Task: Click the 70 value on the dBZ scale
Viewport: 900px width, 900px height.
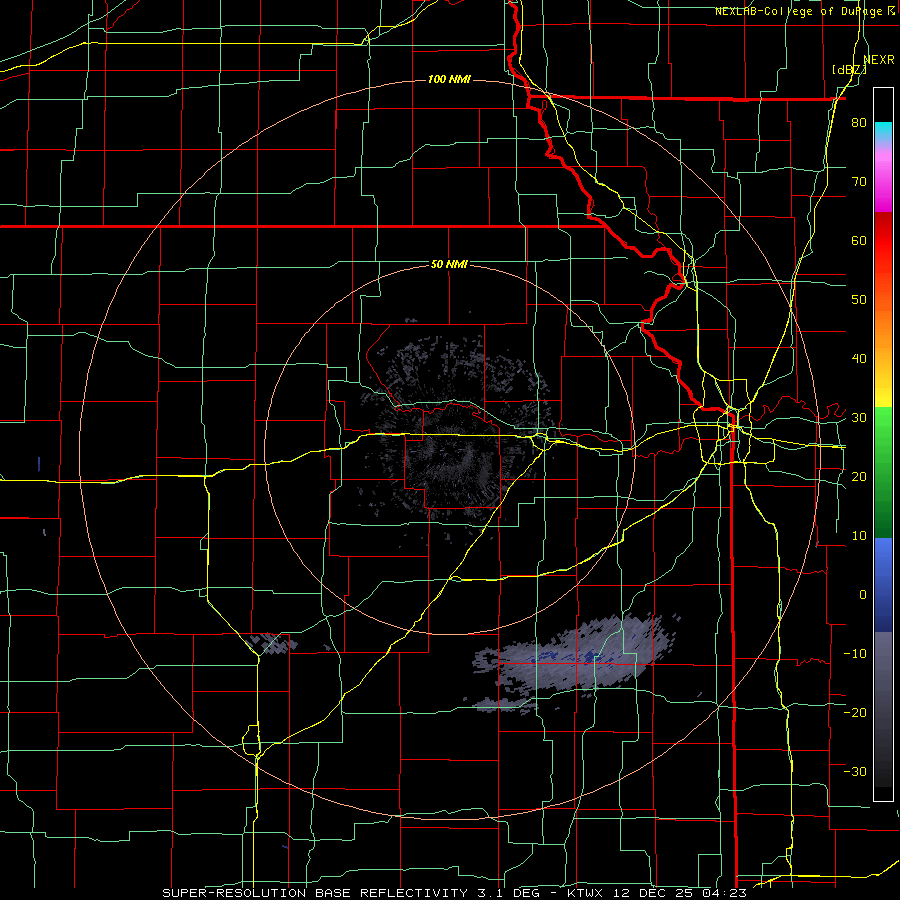Action: coord(859,181)
